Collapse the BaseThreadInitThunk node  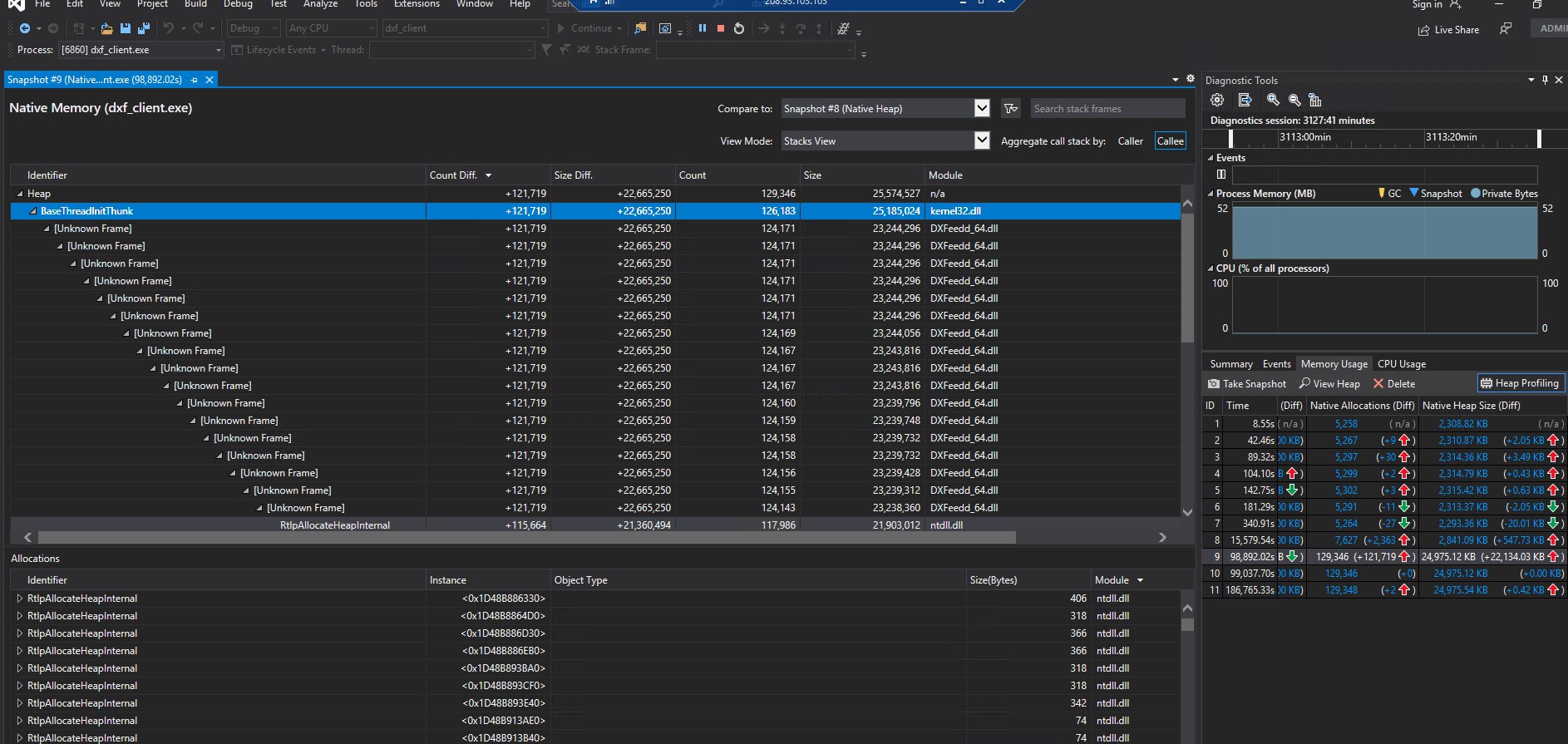[33, 211]
